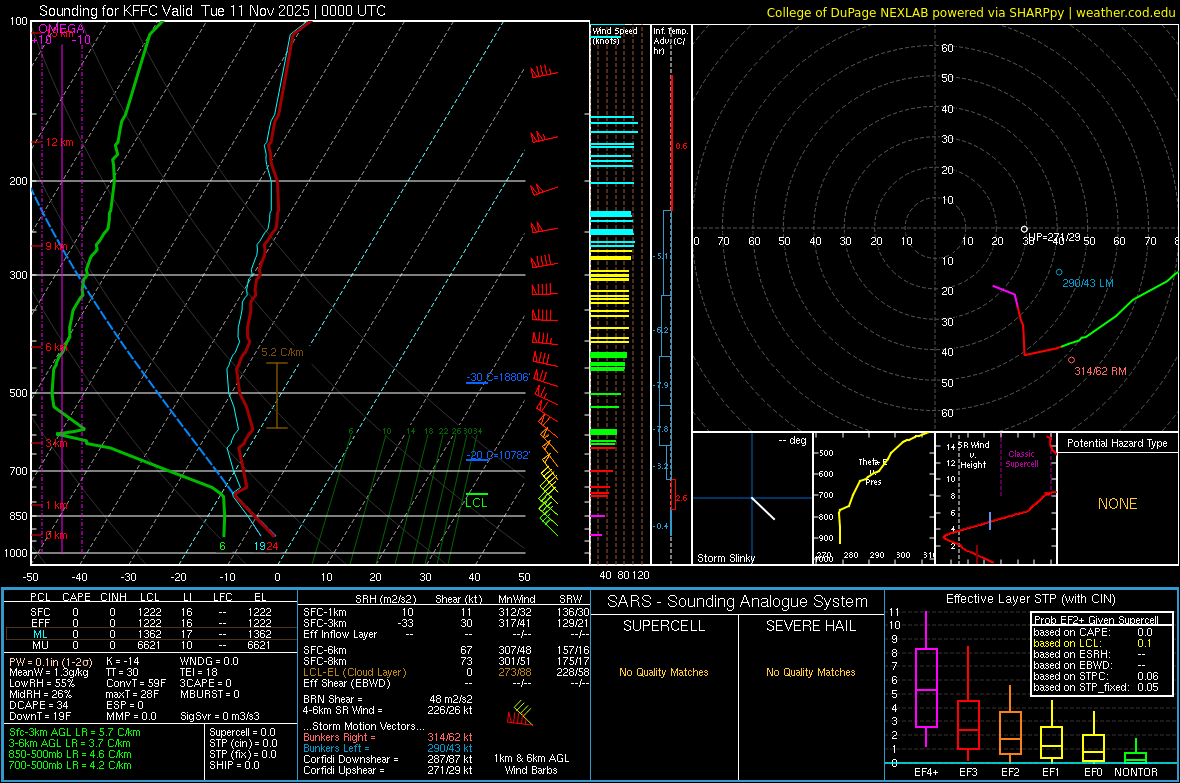Click the 1 km height marker
This screenshot has height=783, width=1180.
pos(56,505)
